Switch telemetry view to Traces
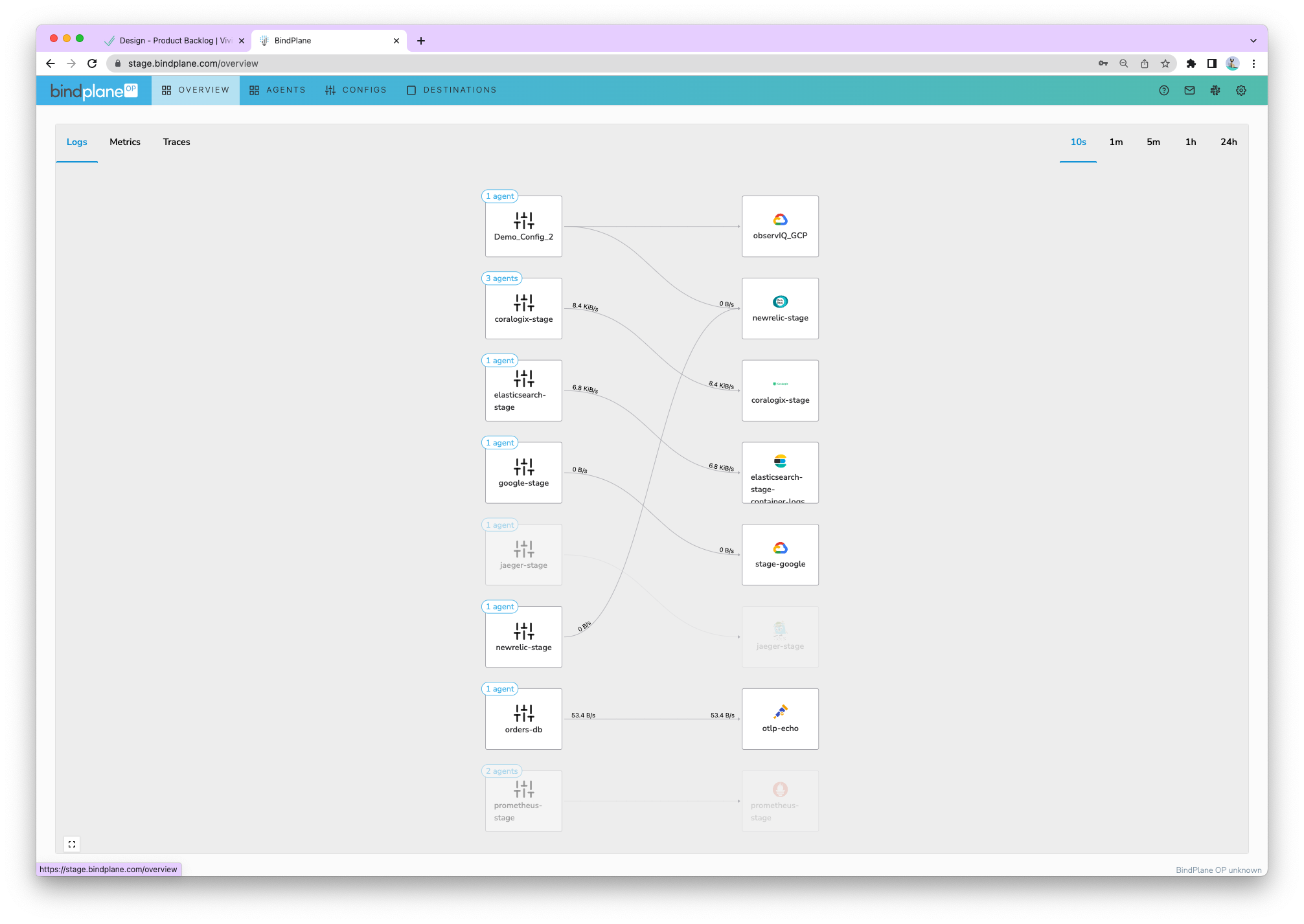The image size is (1304, 924). click(176, 142)
